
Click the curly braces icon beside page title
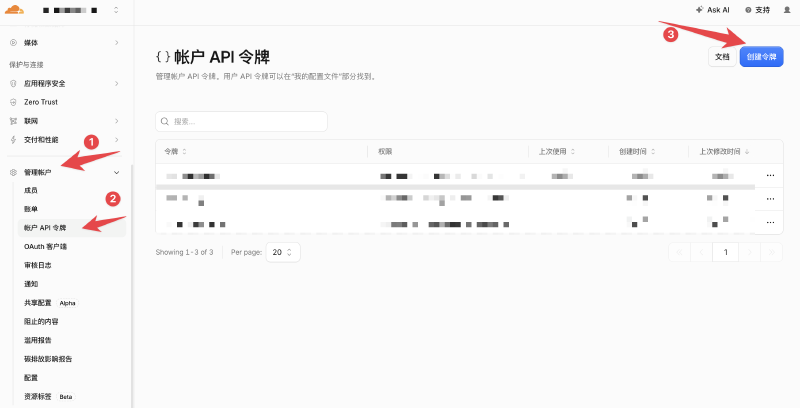tap(163, 57)
